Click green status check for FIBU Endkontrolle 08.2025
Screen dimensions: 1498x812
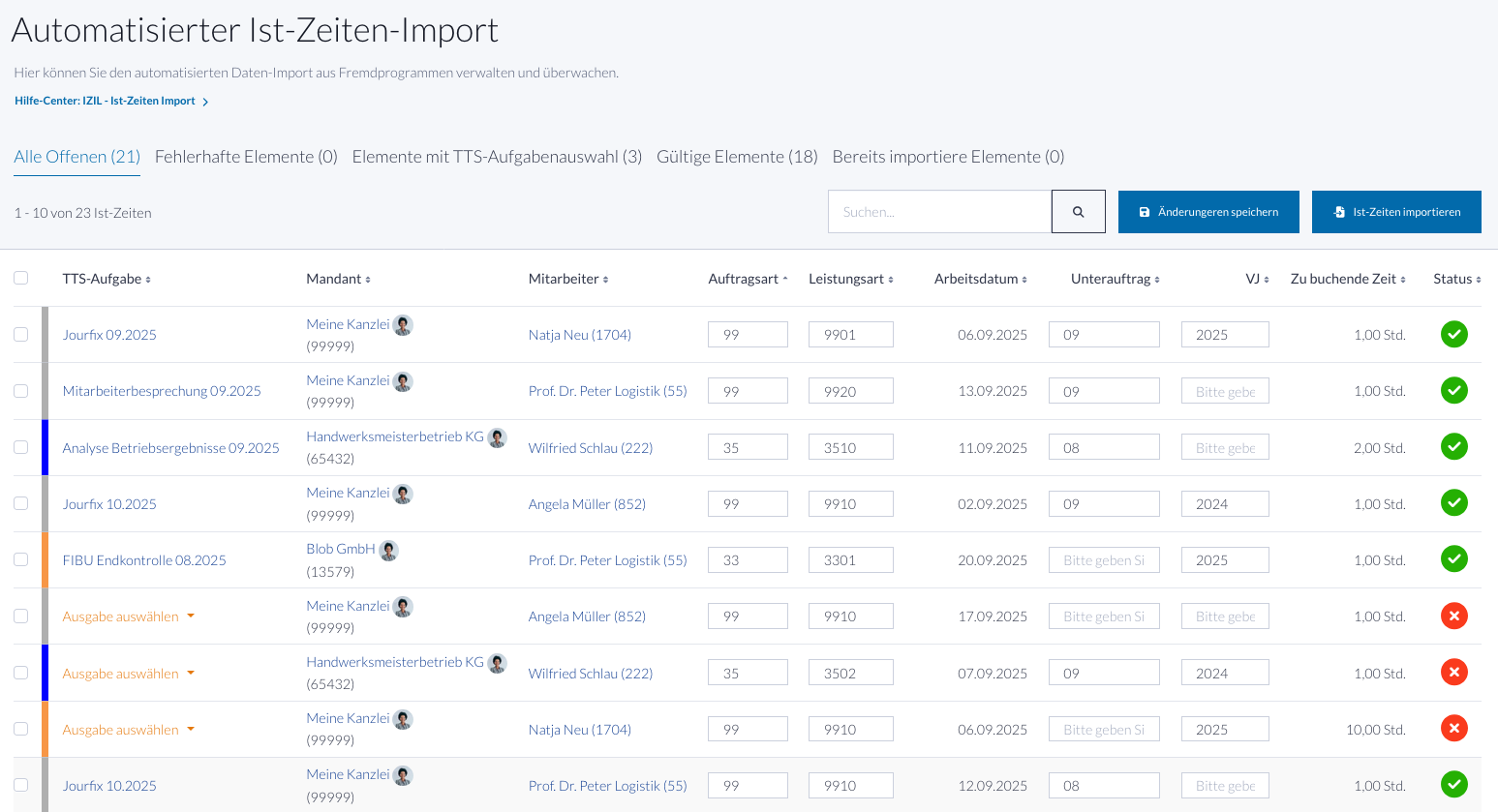(x=1453, y=559)
